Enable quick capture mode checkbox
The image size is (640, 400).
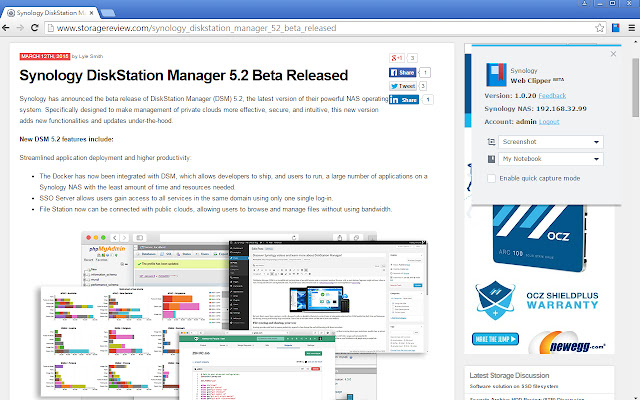pos(491,178)
